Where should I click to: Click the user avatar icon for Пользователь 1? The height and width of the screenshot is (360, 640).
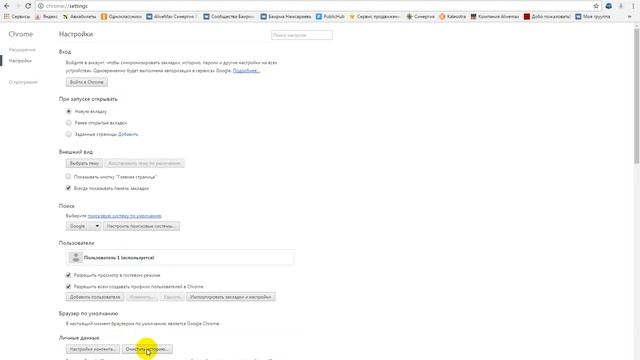[76, 258]
